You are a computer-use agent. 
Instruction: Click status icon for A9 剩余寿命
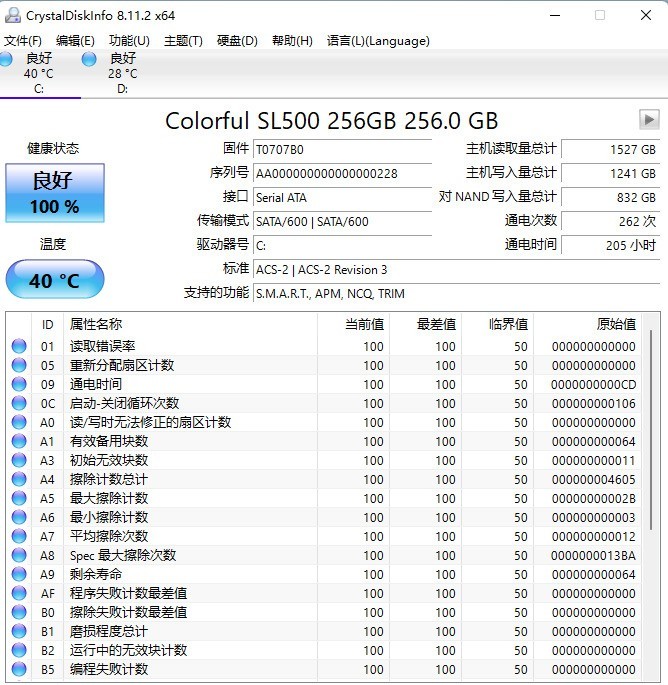point(19,574)
